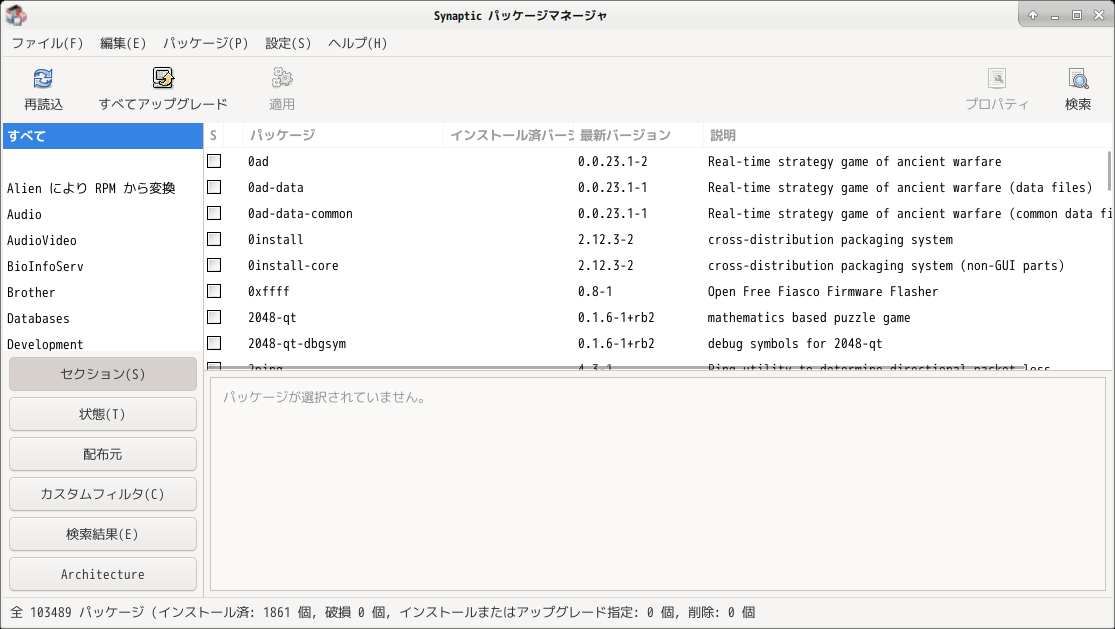This screenshot has height=629, width=1115.
Task: Toggle status checkbox for 0xffff
Action: pyautogui.click(x=214, y=291)
